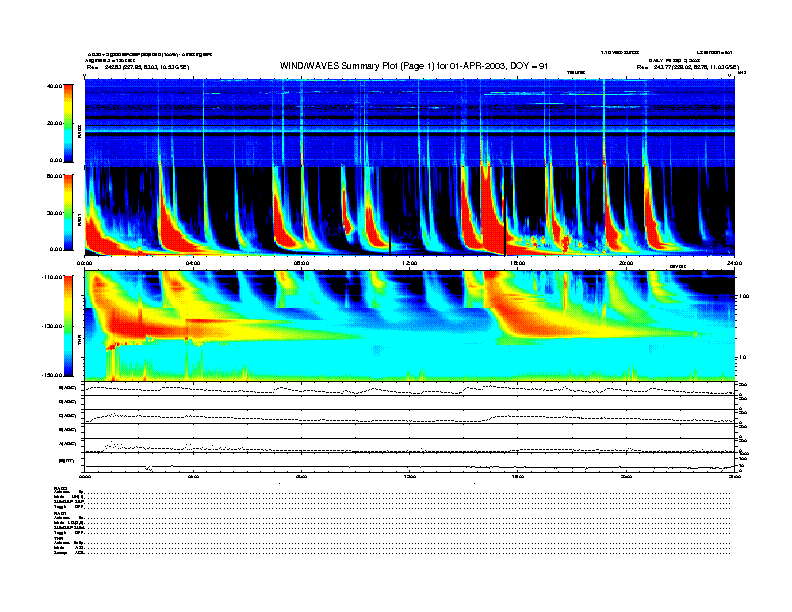Select the 20:00 label below RAD1 panel
792x612 pixels.
pos(626,264)
